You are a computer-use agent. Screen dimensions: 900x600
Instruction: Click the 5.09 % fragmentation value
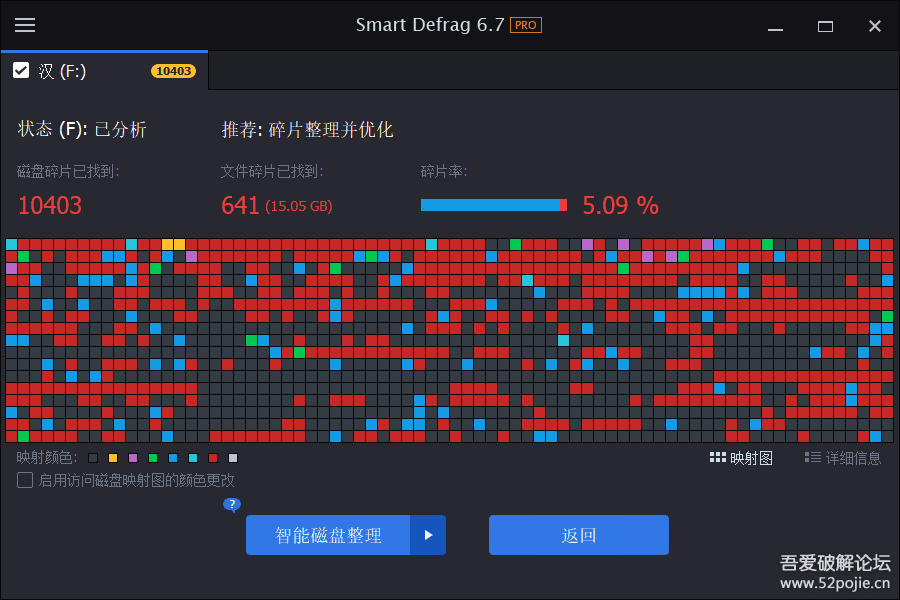(x=620, y=206)
